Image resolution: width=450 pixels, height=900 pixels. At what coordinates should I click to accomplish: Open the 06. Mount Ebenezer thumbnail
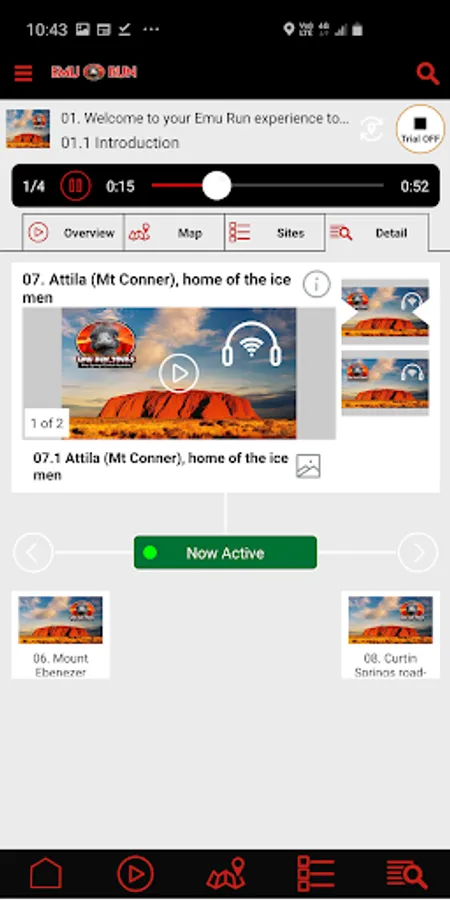(60, 635)
